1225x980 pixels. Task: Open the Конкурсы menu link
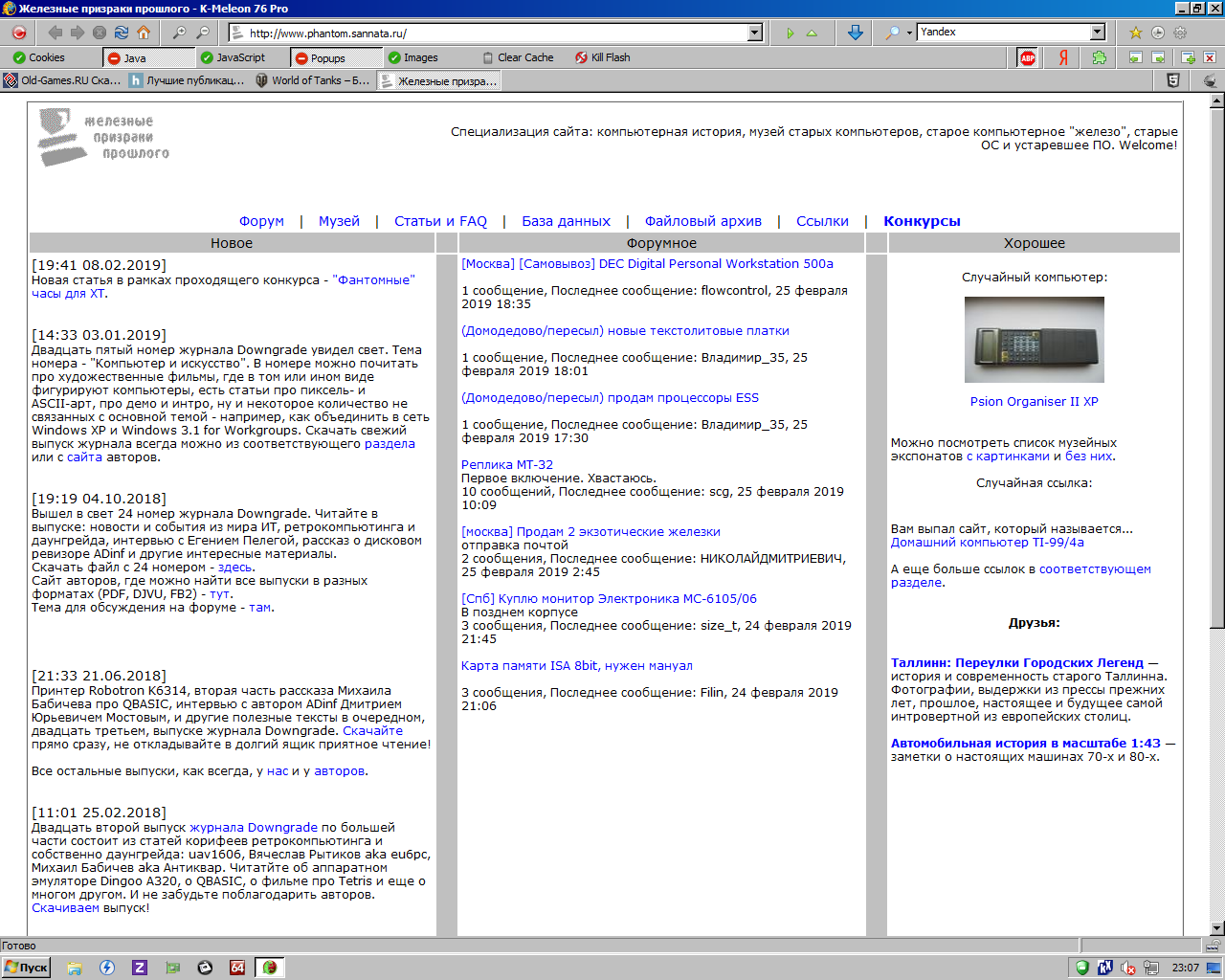coord(922,221)
